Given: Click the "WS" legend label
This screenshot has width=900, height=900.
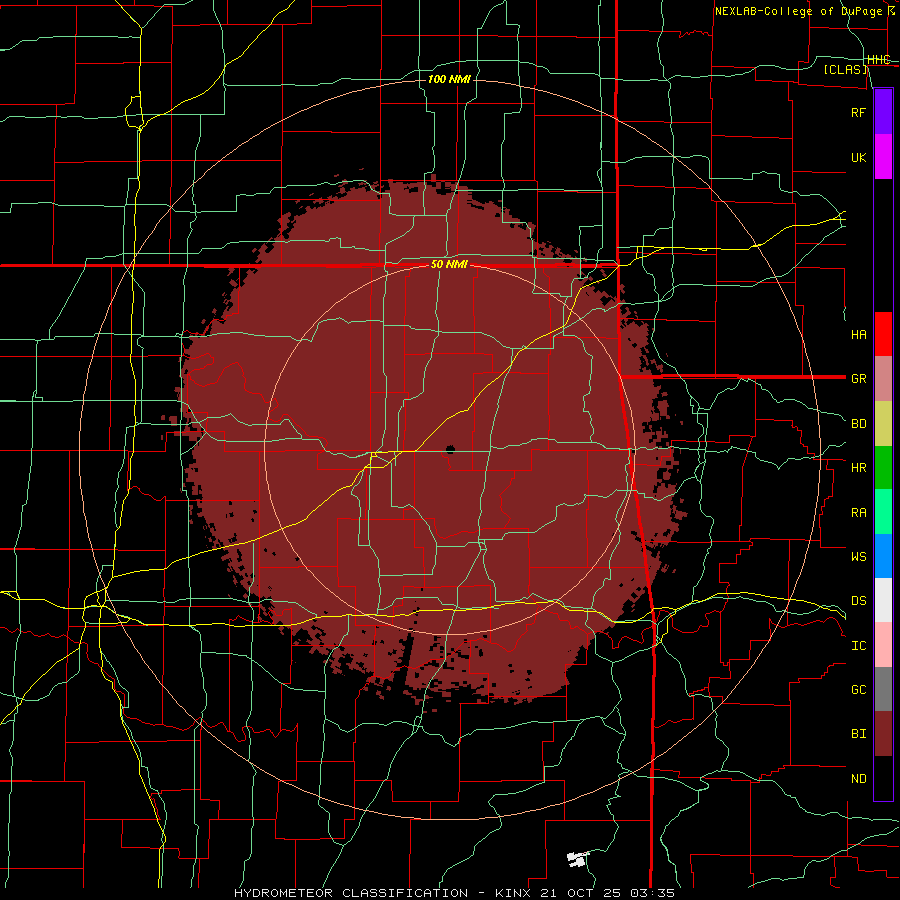Looking at the screenshot, I should point(858,556).
